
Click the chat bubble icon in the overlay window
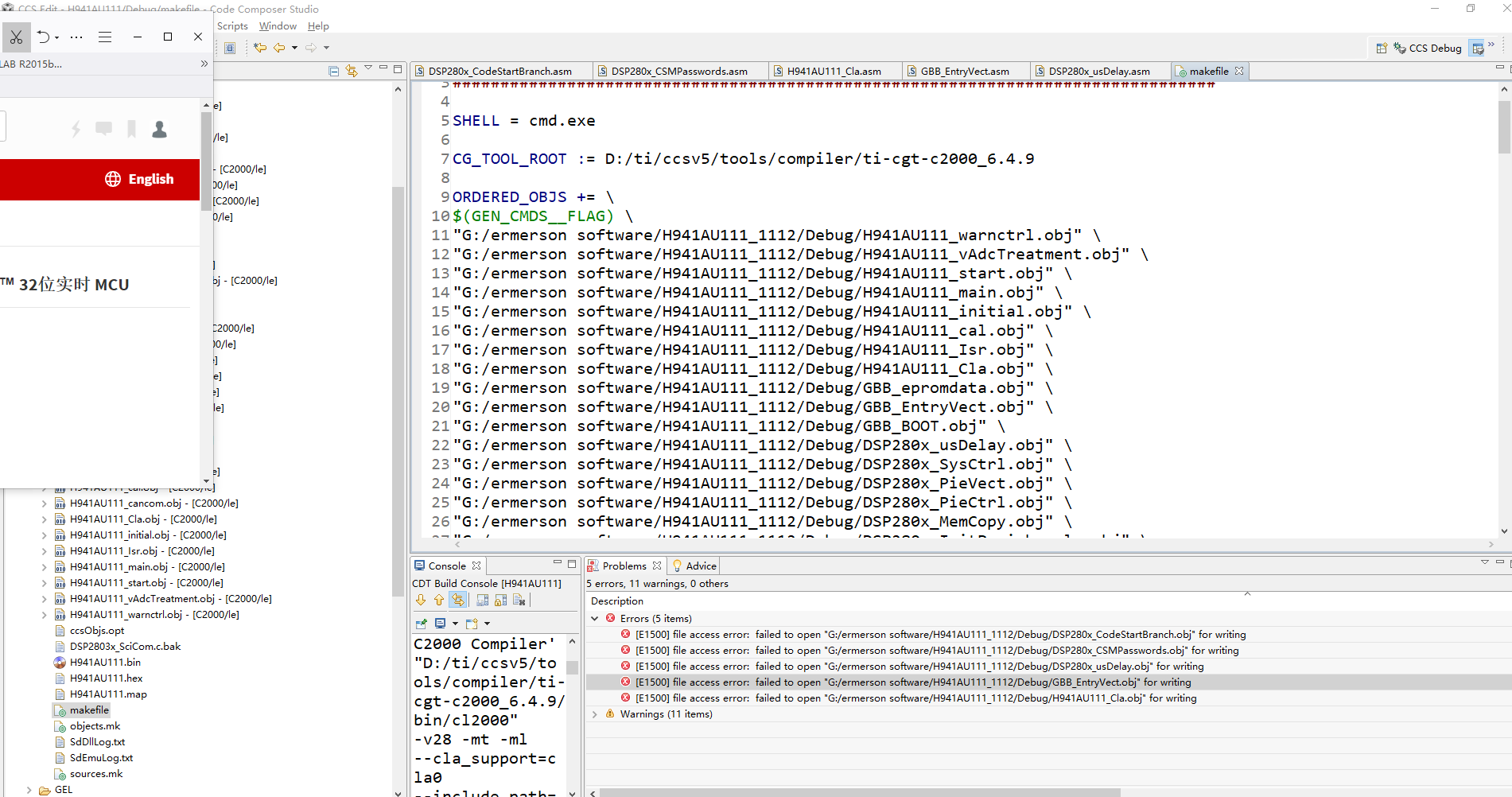[103, 129]
